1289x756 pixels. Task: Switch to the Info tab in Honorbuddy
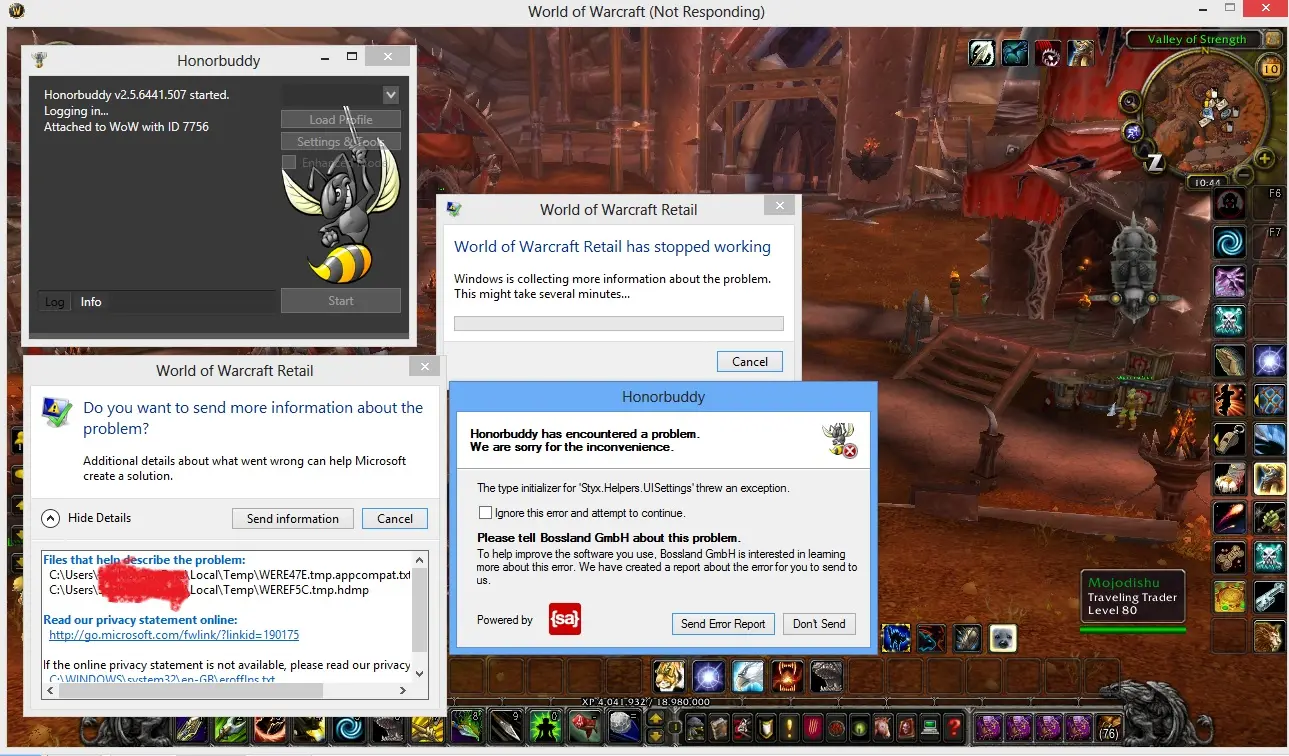click(91, 302)
